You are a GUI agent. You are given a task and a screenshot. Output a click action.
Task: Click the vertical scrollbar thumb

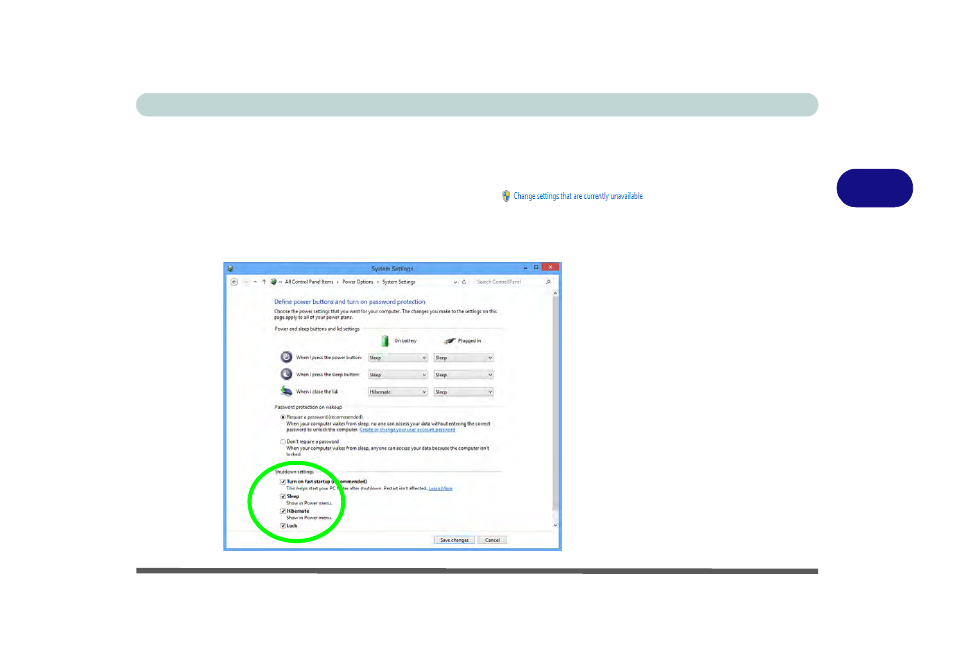click(x=555, y=403)
